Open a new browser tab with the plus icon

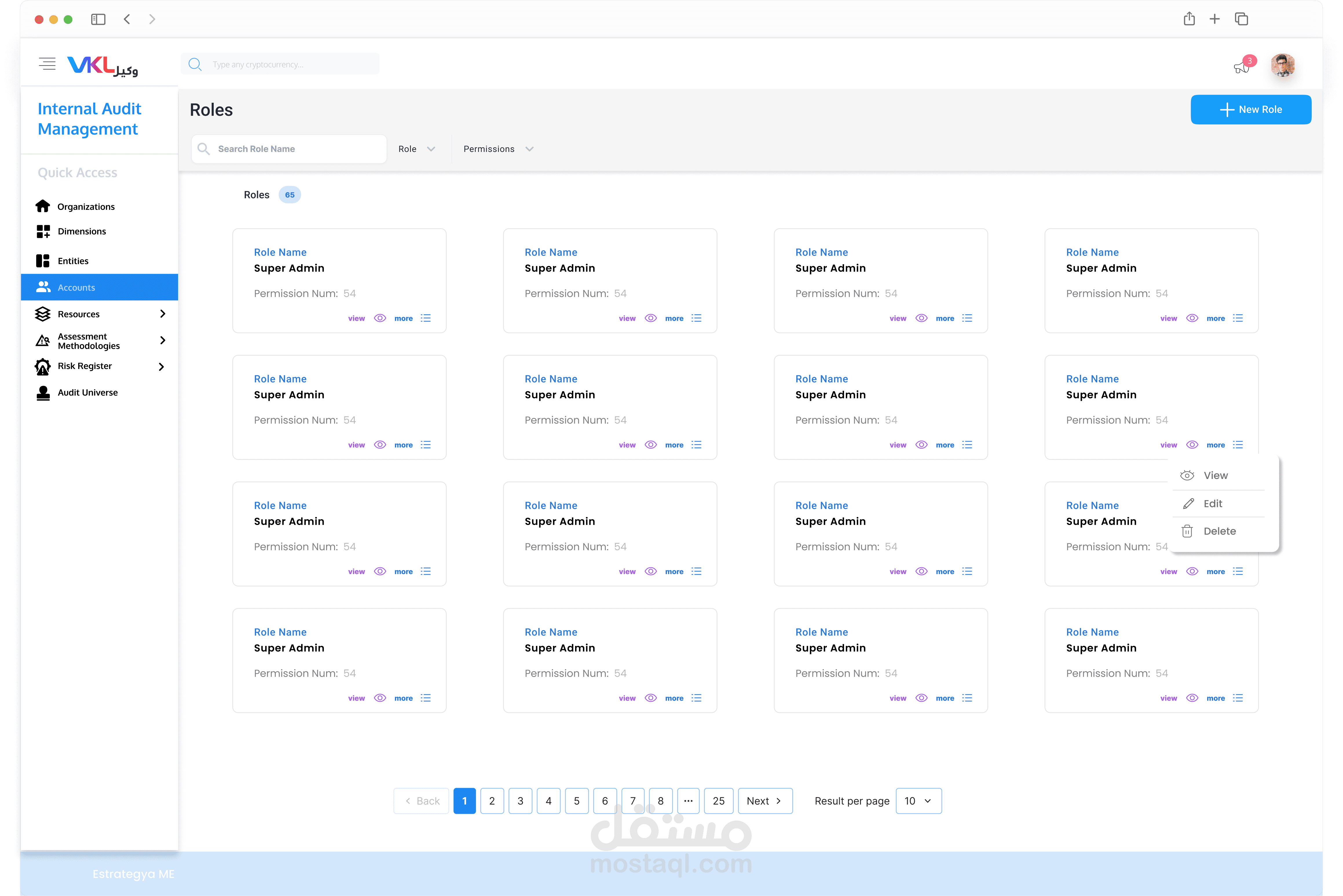pyautogui.click(x=1214, y=19)
